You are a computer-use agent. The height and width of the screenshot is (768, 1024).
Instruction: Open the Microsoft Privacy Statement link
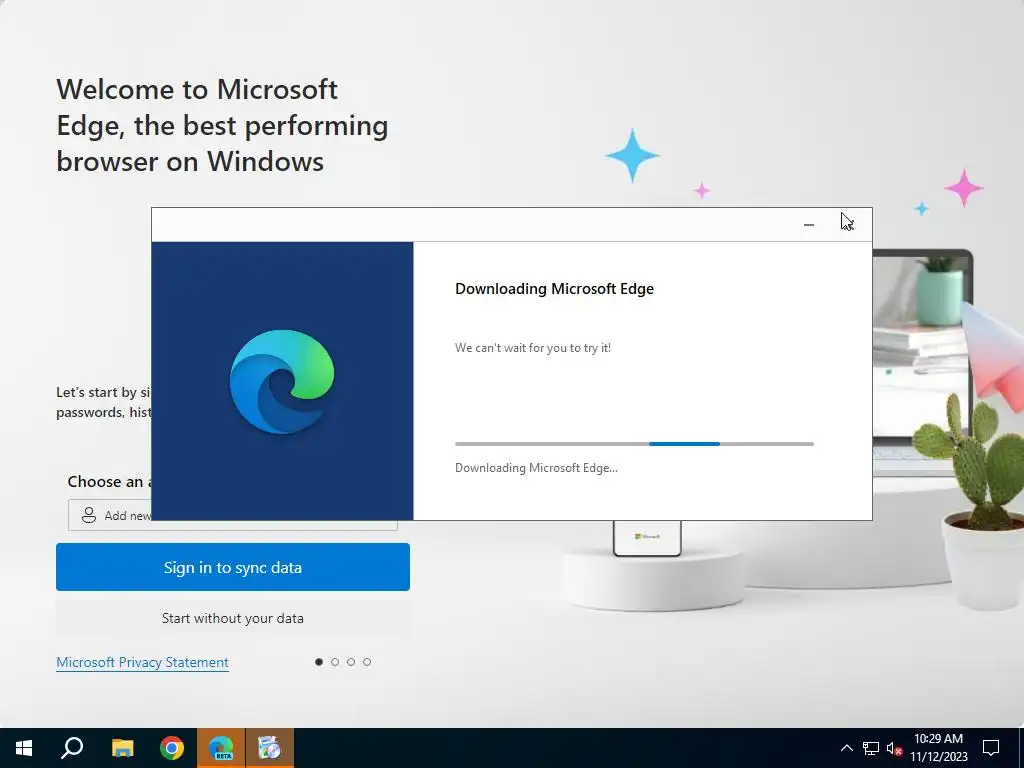[142, 662]
